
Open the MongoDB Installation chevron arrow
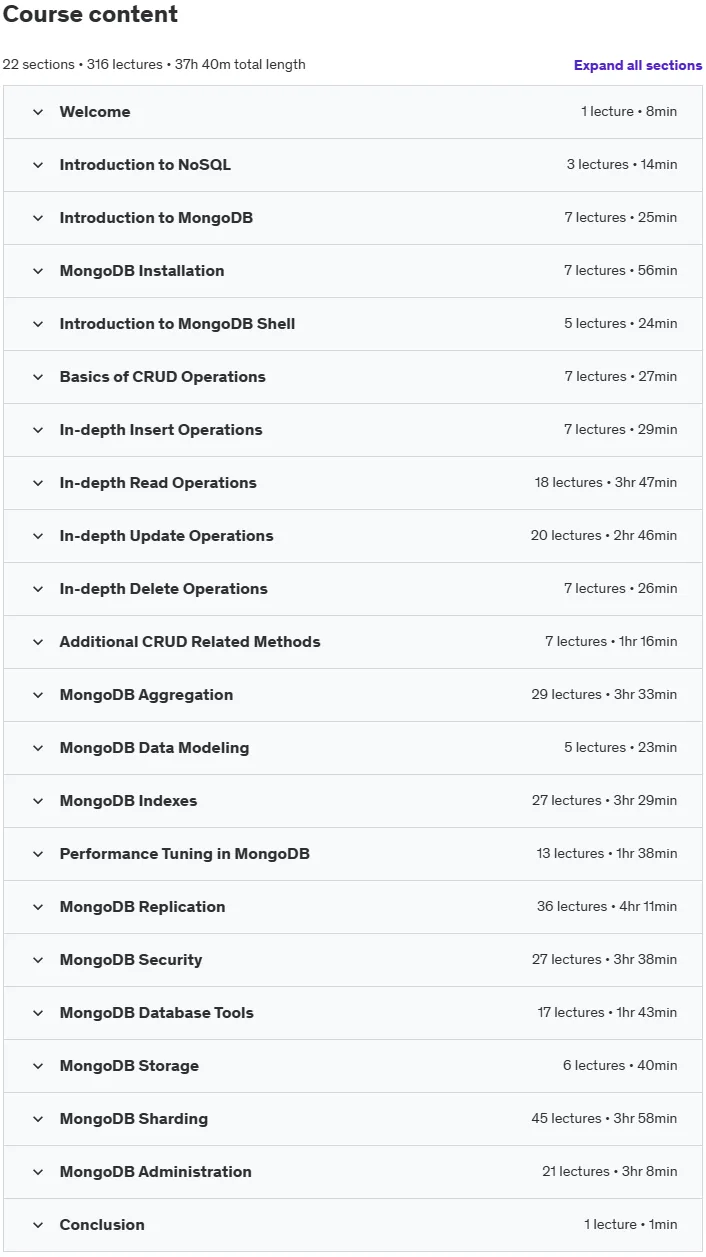click(x=38, y=271)
